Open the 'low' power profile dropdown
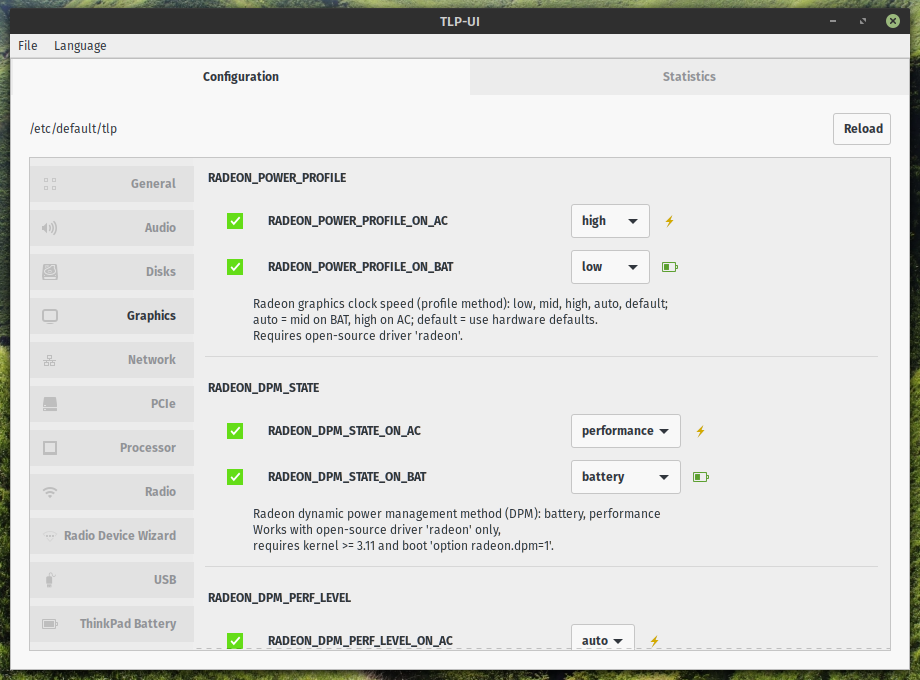Viewport: 920px width, 680px height. click(610, 267)
